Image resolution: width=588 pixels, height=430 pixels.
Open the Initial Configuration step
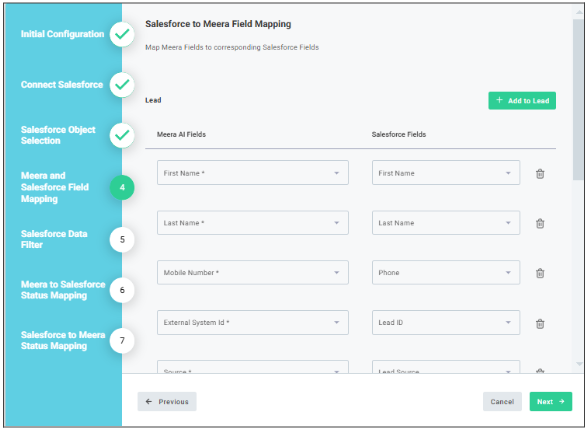[62, 34]
